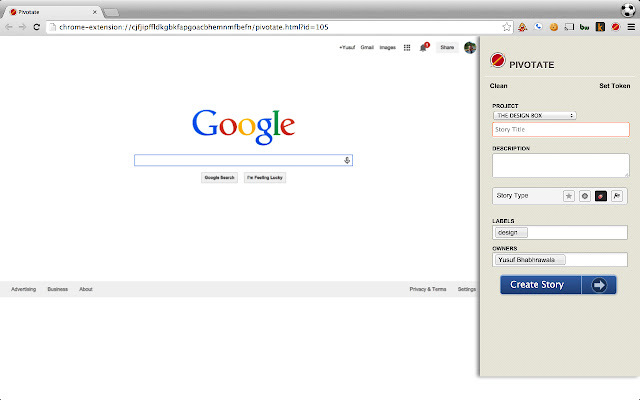Click the cartoon character extension icon

[522, 27]
